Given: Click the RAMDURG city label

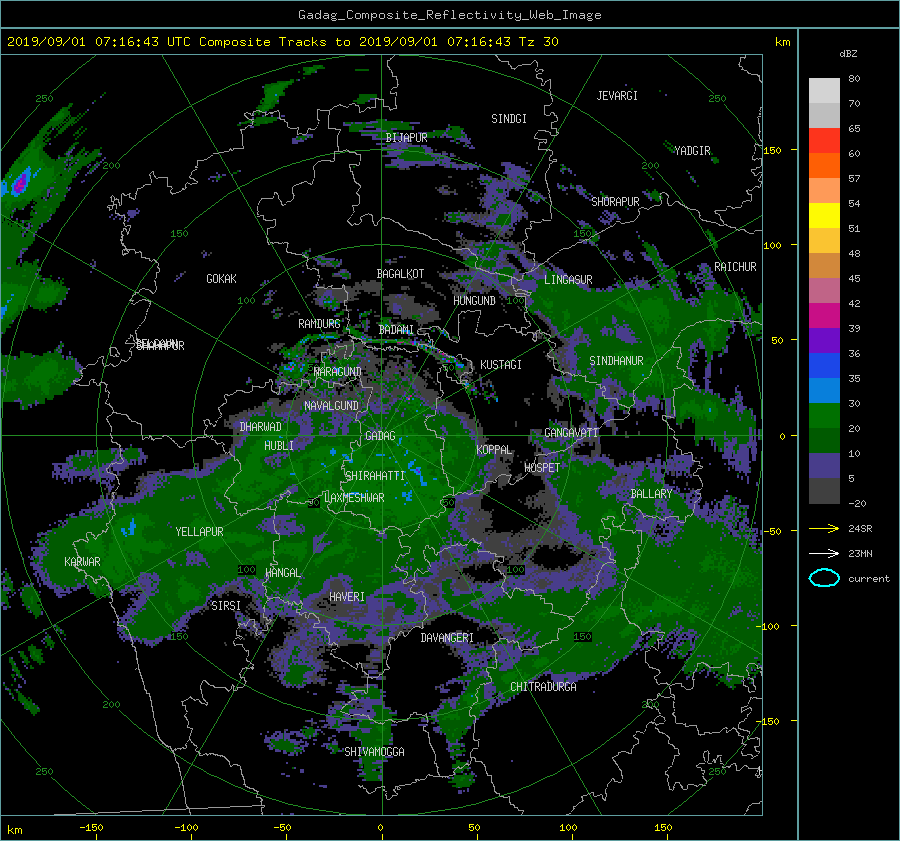Looking at the screenshot, I should point(319,324).
